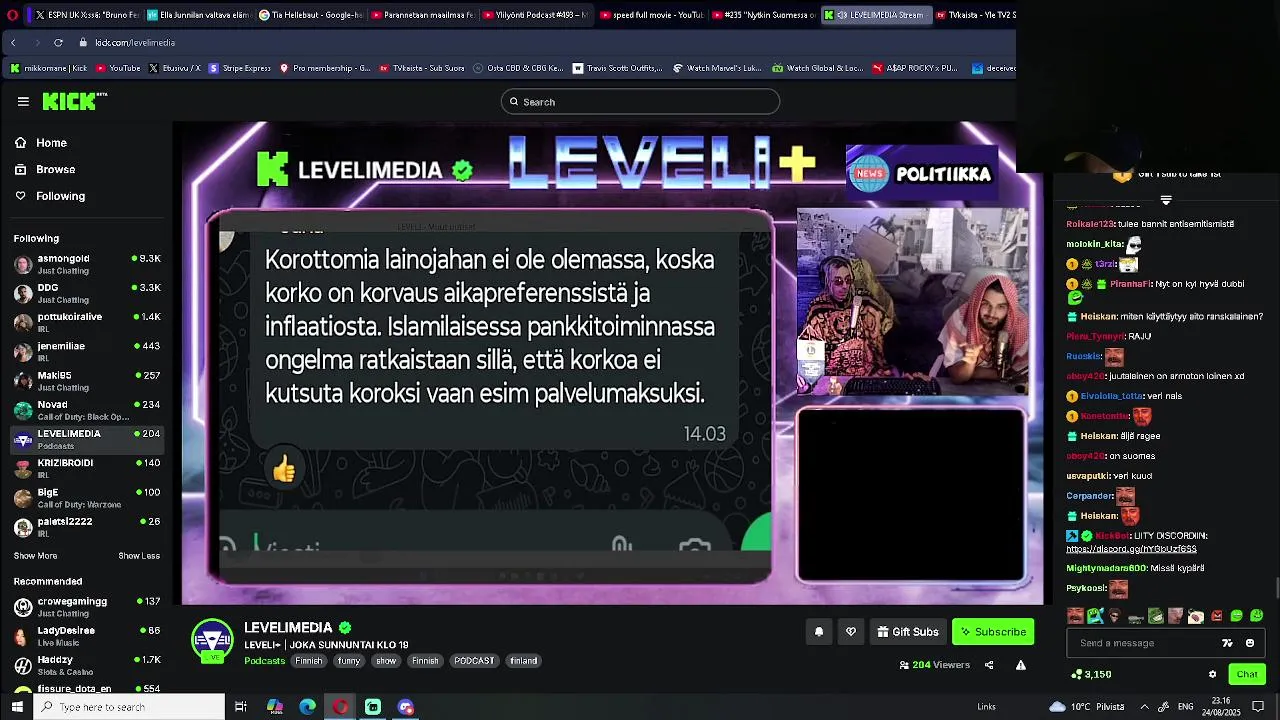Open LadyDesiree in Recommended
Screen dimensions: 1280x720
[87, 636]
